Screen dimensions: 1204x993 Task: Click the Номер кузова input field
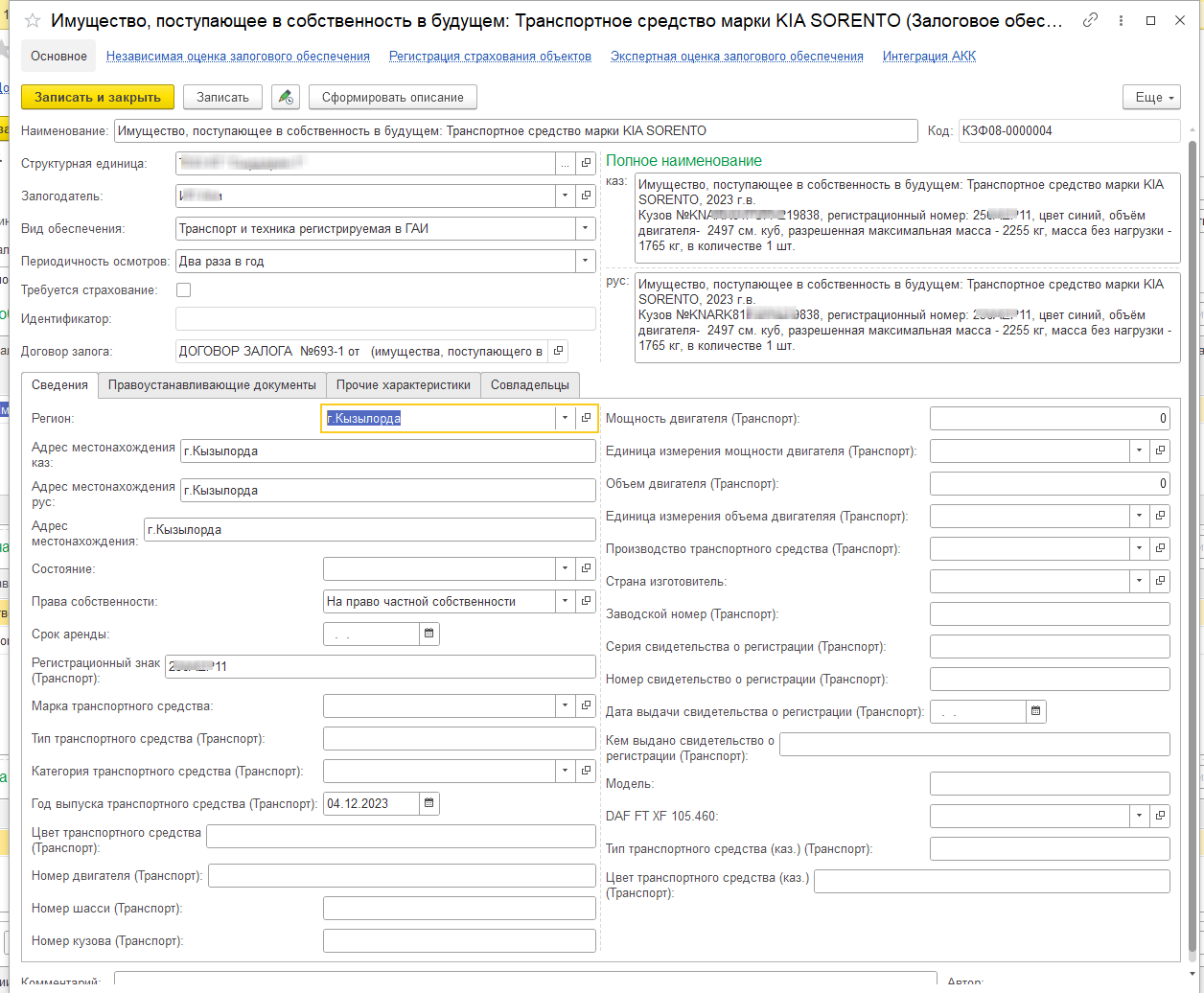pyautogui.click(x=459, y=941)
